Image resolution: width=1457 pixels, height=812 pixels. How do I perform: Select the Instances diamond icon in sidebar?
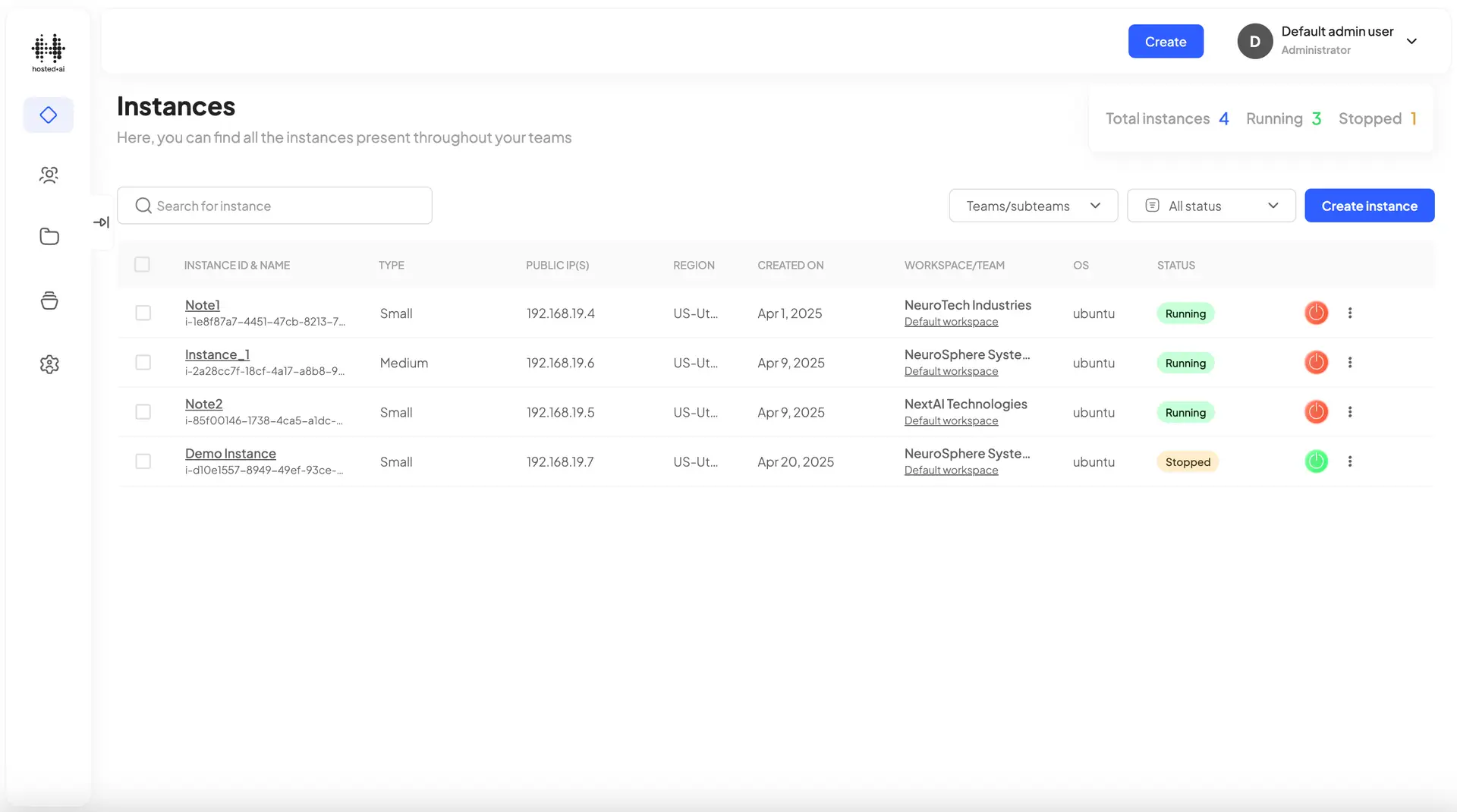(48, 115)
